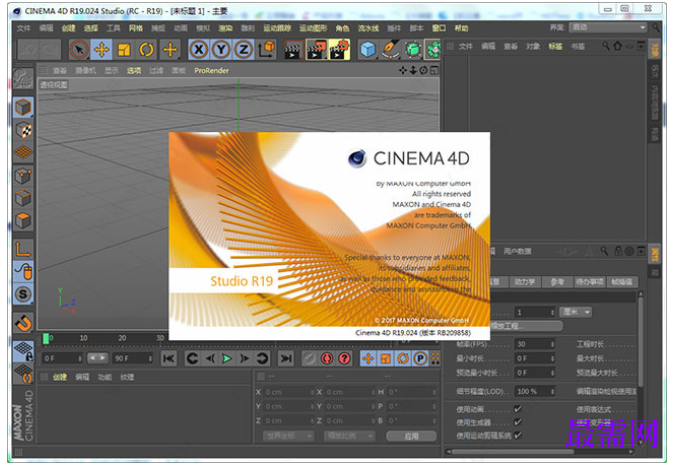Click the search icon in Object Manager
Viewport: 677px width, 465px height.
coord(607,46)
